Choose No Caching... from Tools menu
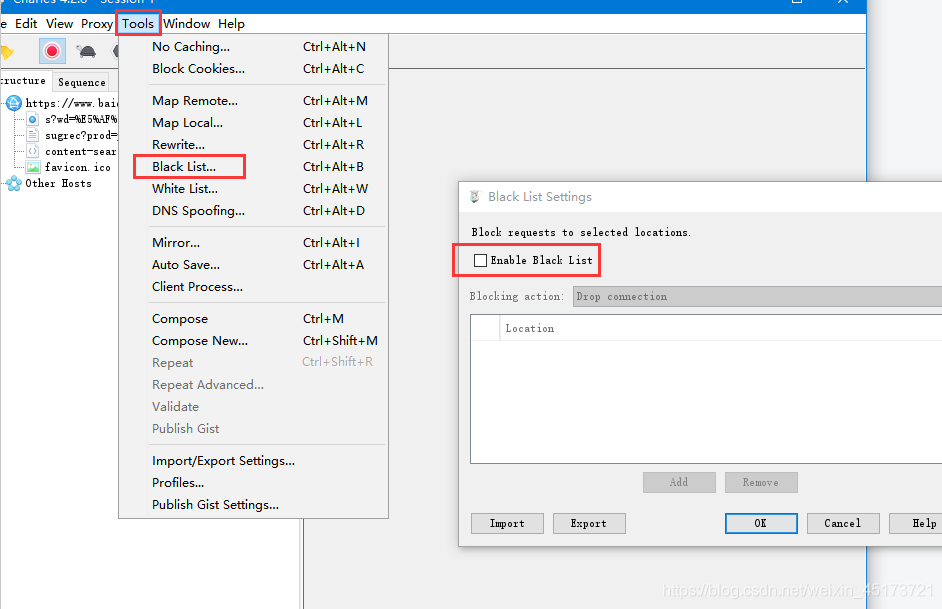The height and width of the screenshot is (609, 942). pyautogui.click(x=253, y=46)
